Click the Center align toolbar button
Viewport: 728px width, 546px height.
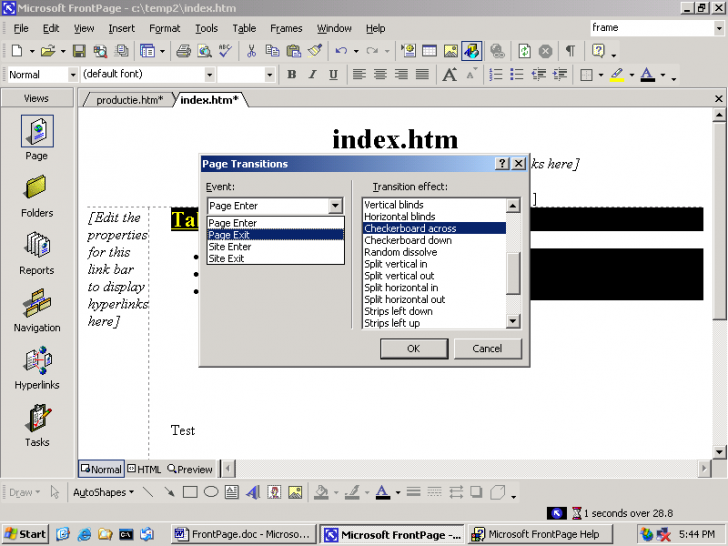tap(381, 75)
